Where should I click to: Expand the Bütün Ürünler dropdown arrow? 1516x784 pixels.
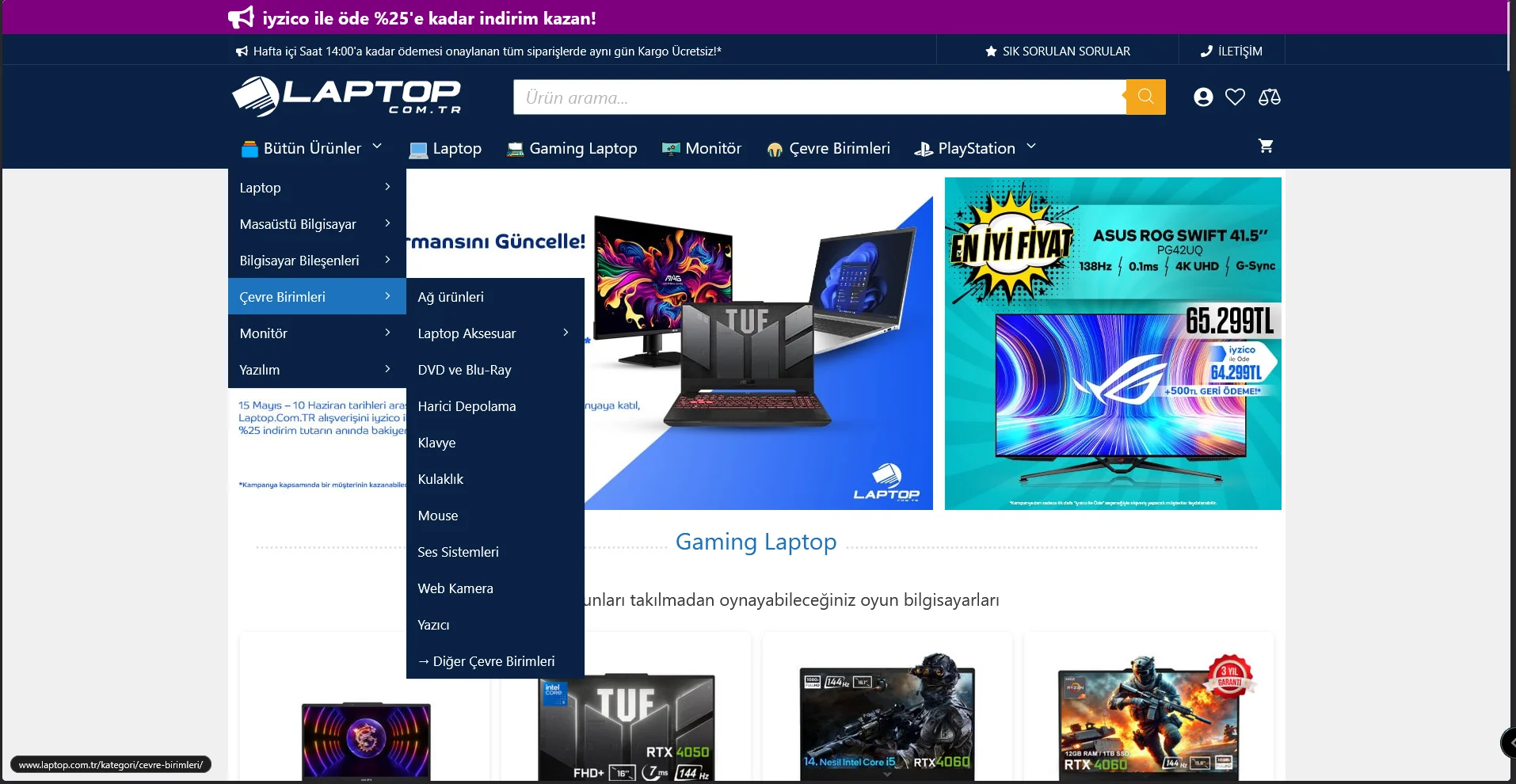[377, 147]
